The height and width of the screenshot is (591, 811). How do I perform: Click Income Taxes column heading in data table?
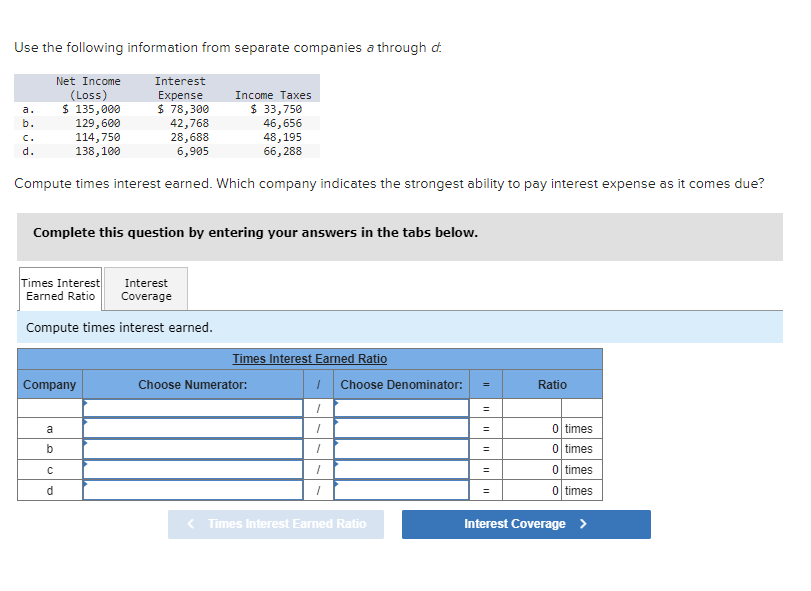click(273, 95)
